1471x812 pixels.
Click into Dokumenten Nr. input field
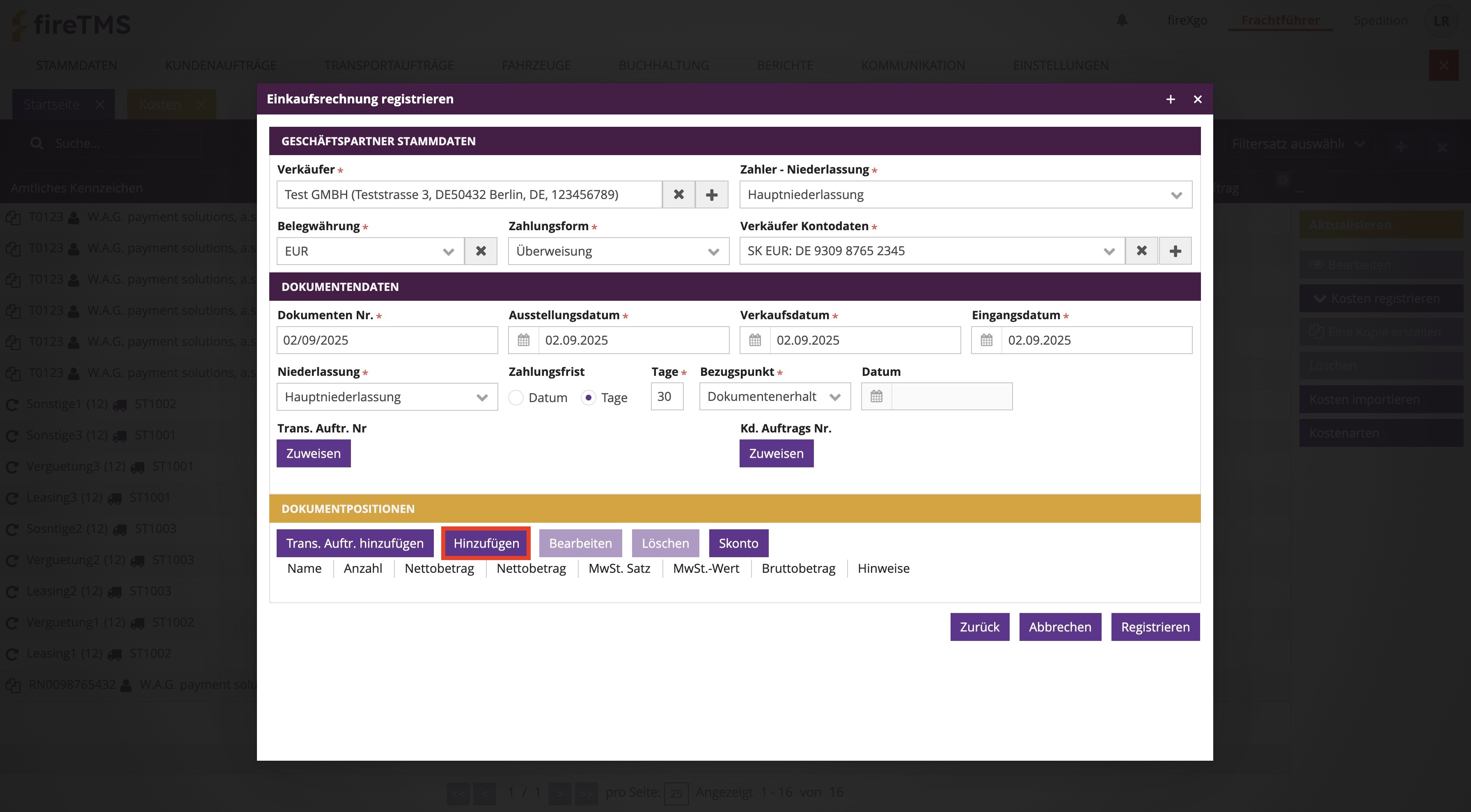tap(387, 340)
